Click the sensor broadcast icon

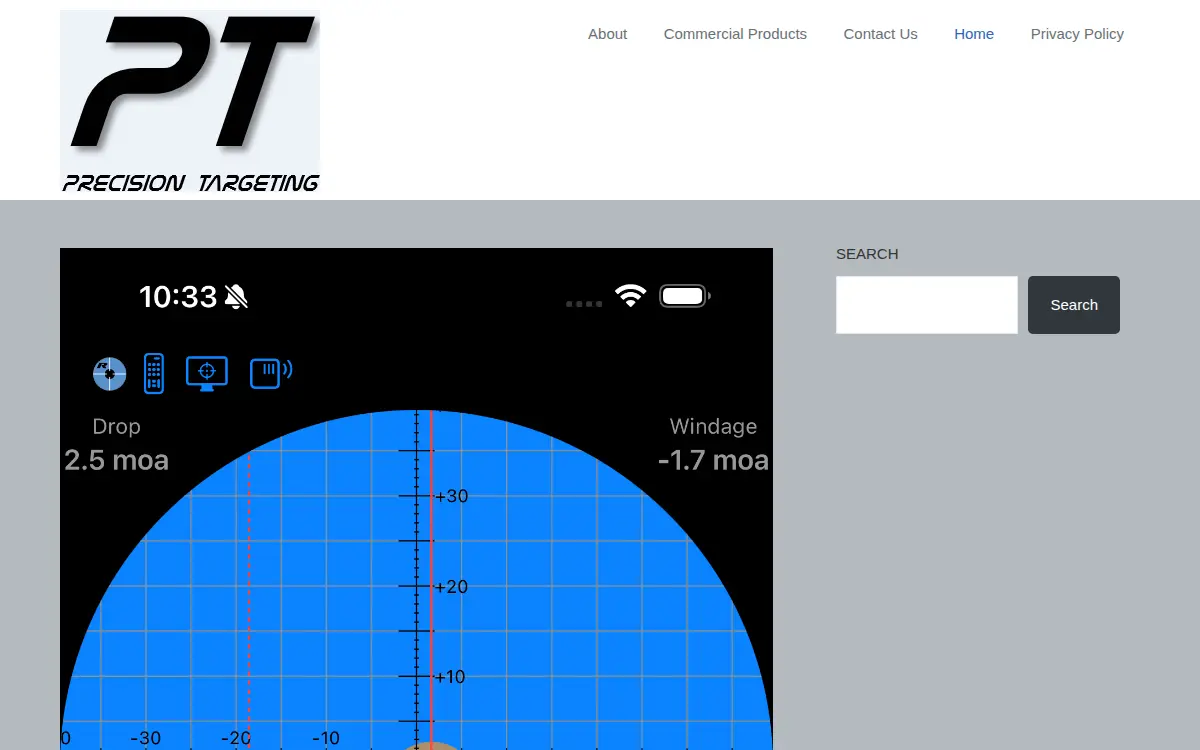271,373
